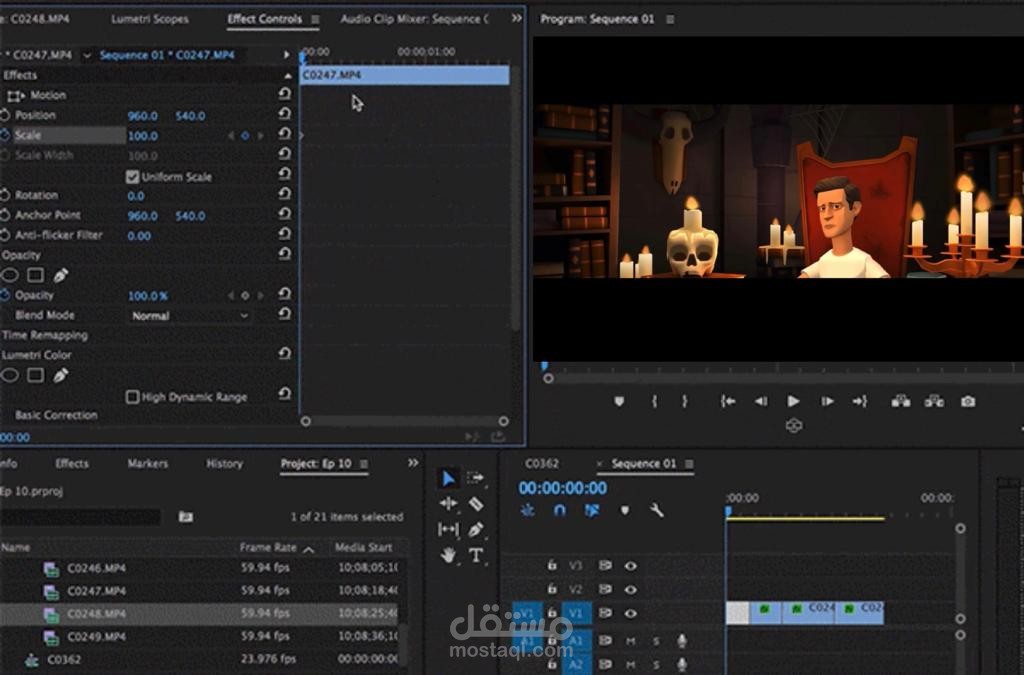Add a Scale keyframe
This screenshot has width=1024, height=675.
(245, 136)
